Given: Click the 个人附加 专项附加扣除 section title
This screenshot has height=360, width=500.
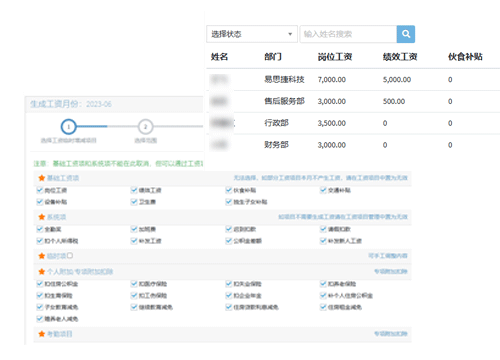Looking at the screenshot, I should [x=80, y=272].
